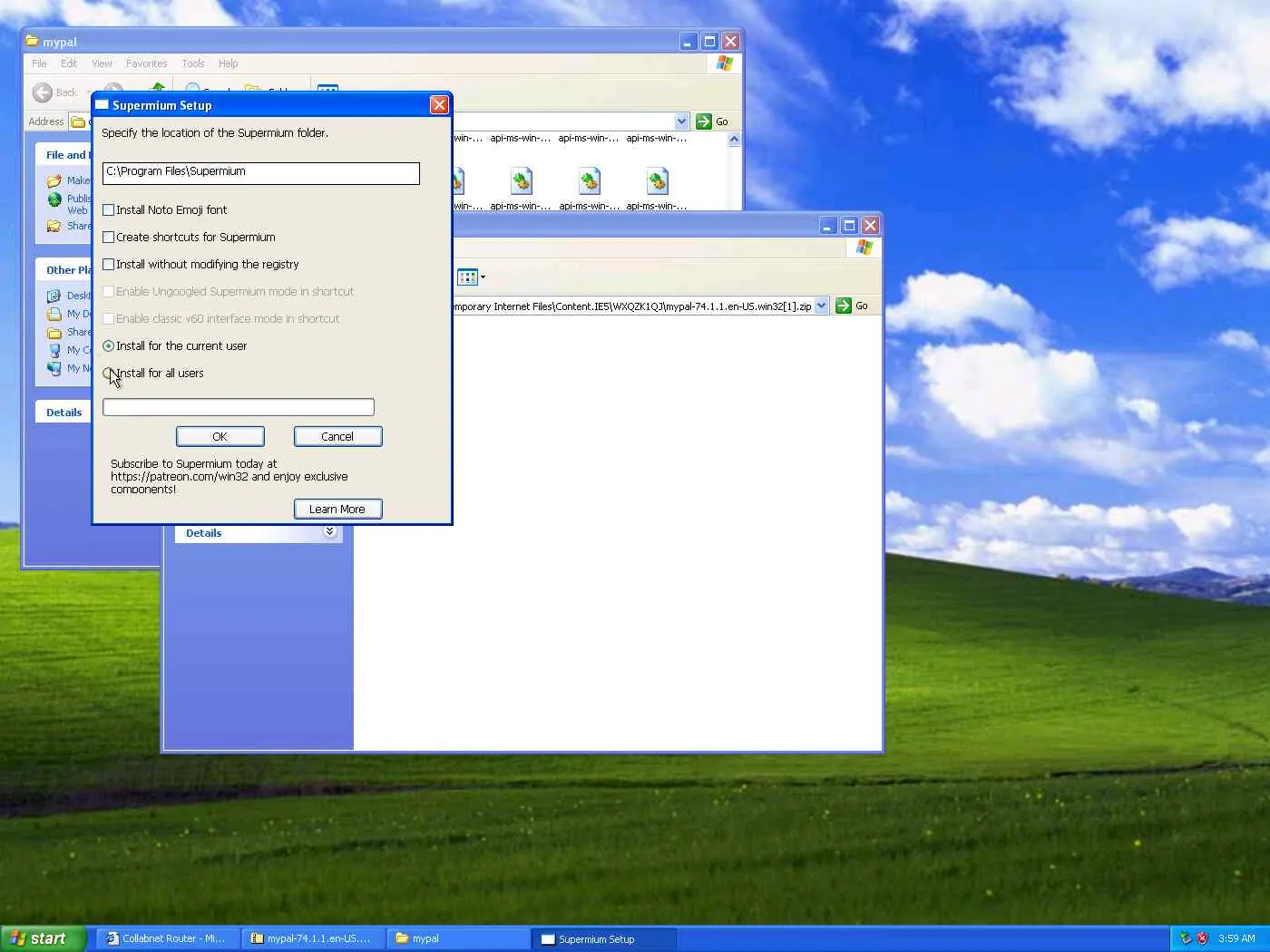
Task: Maximize the zip folder window
Action: coord(849,226)
